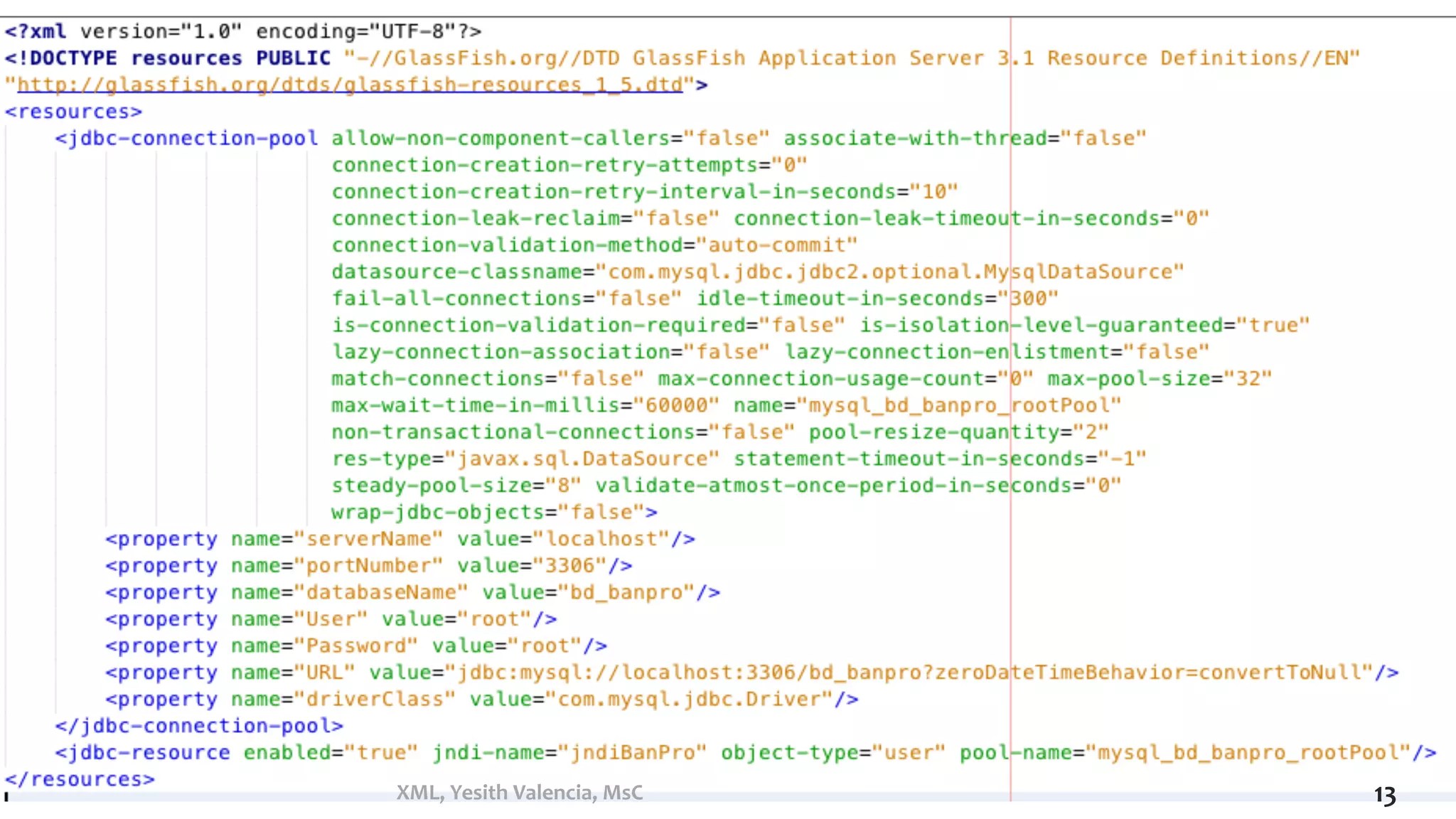Open the glassfish-resources_1_5.dtd URL link
Viewport: 1456px width, 819px height.
[350, 85]
